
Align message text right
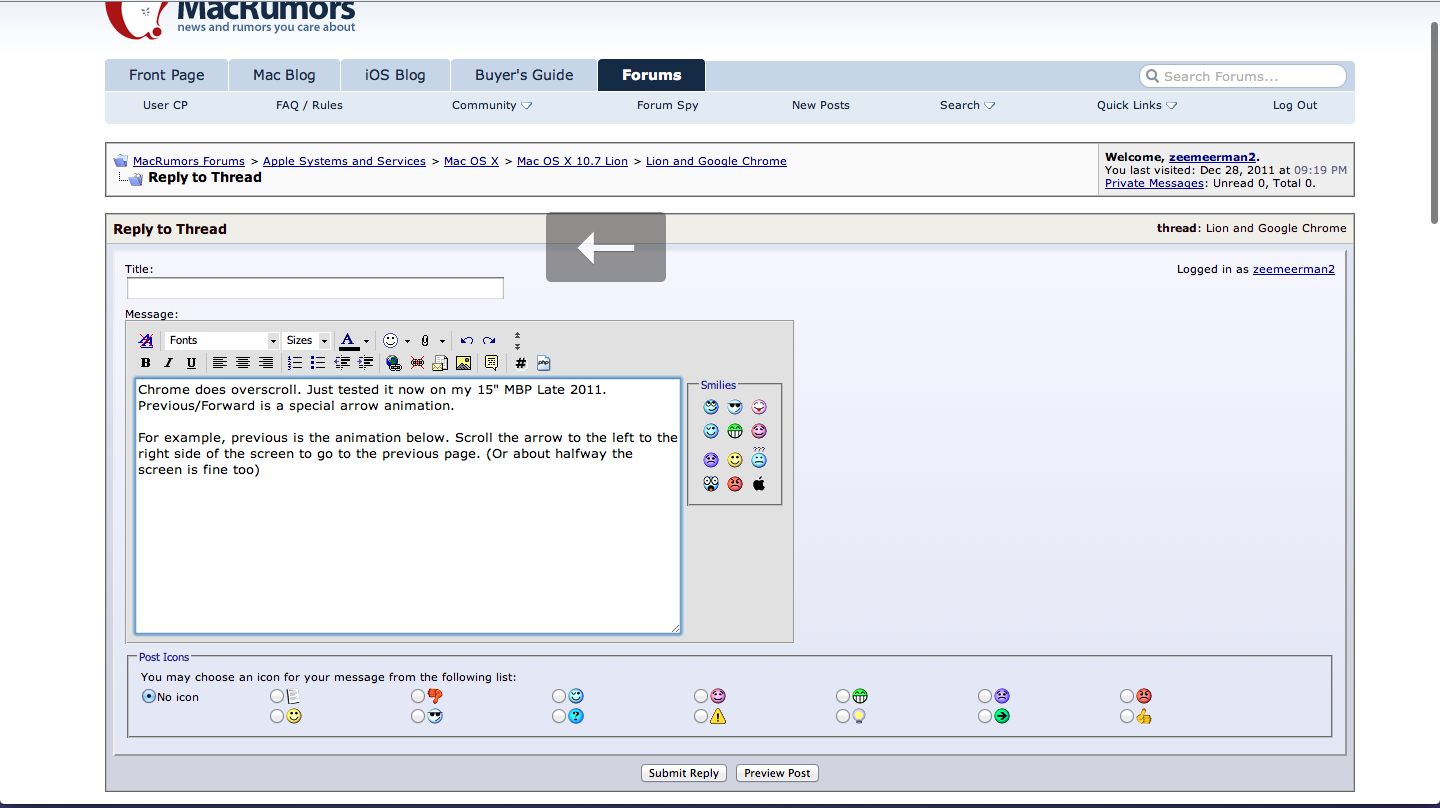266,363
